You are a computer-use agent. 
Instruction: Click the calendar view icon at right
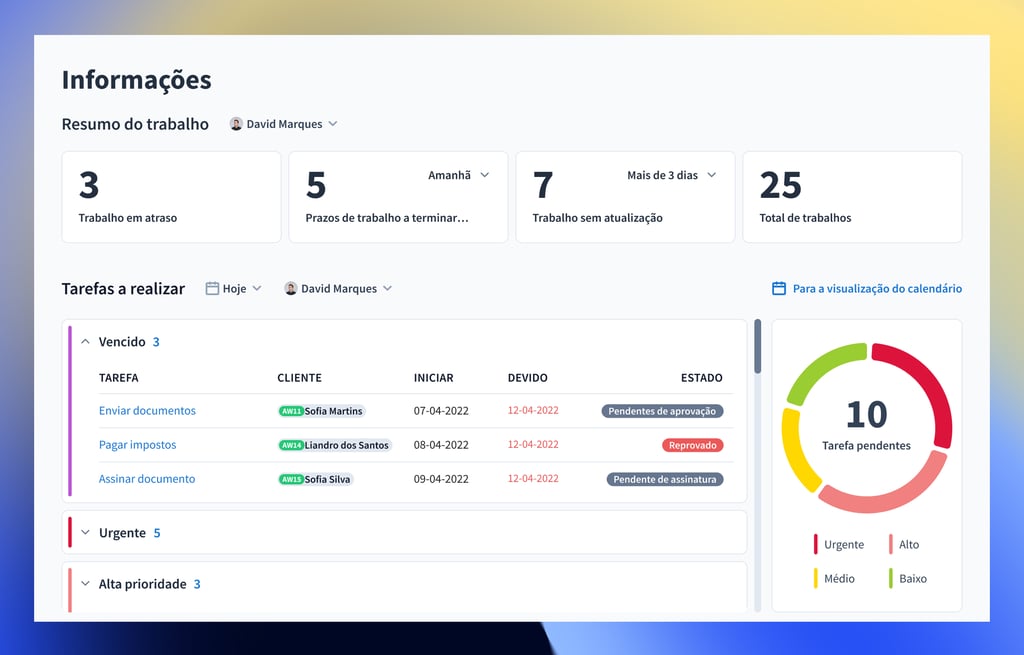click(x=779, y=288)
